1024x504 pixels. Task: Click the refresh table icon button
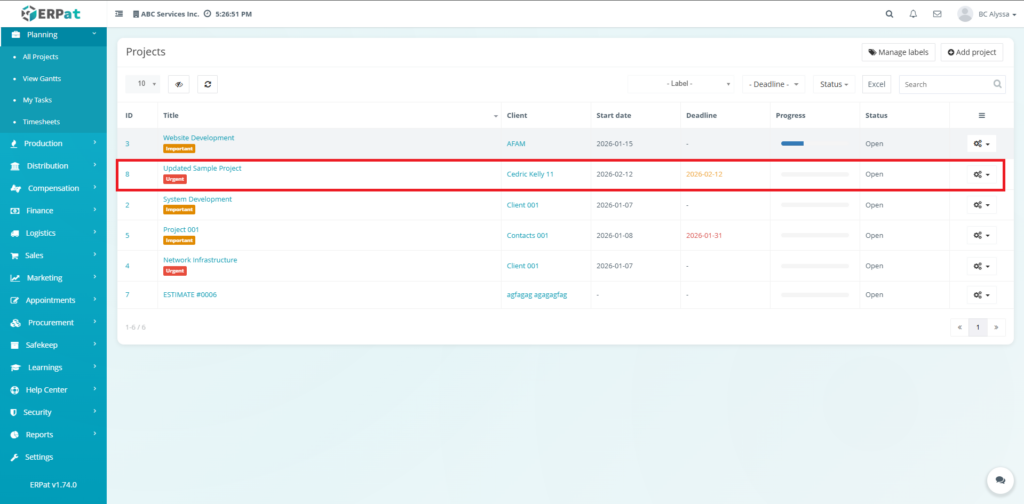tap(207, 85)
